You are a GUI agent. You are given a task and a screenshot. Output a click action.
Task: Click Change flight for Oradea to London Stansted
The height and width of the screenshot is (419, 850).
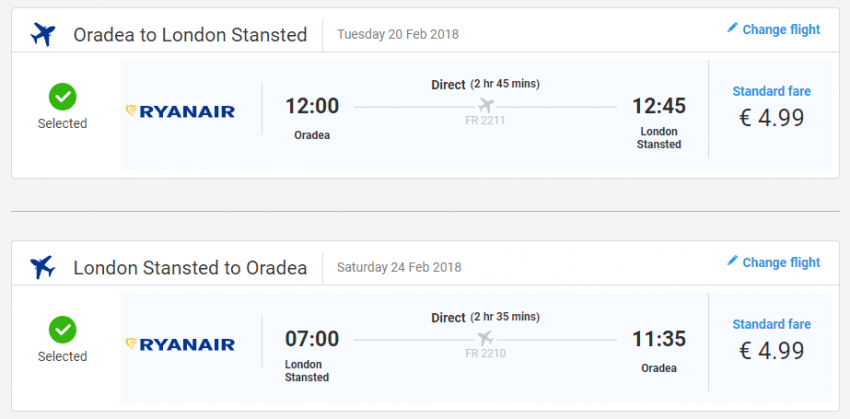pos(780,30)
